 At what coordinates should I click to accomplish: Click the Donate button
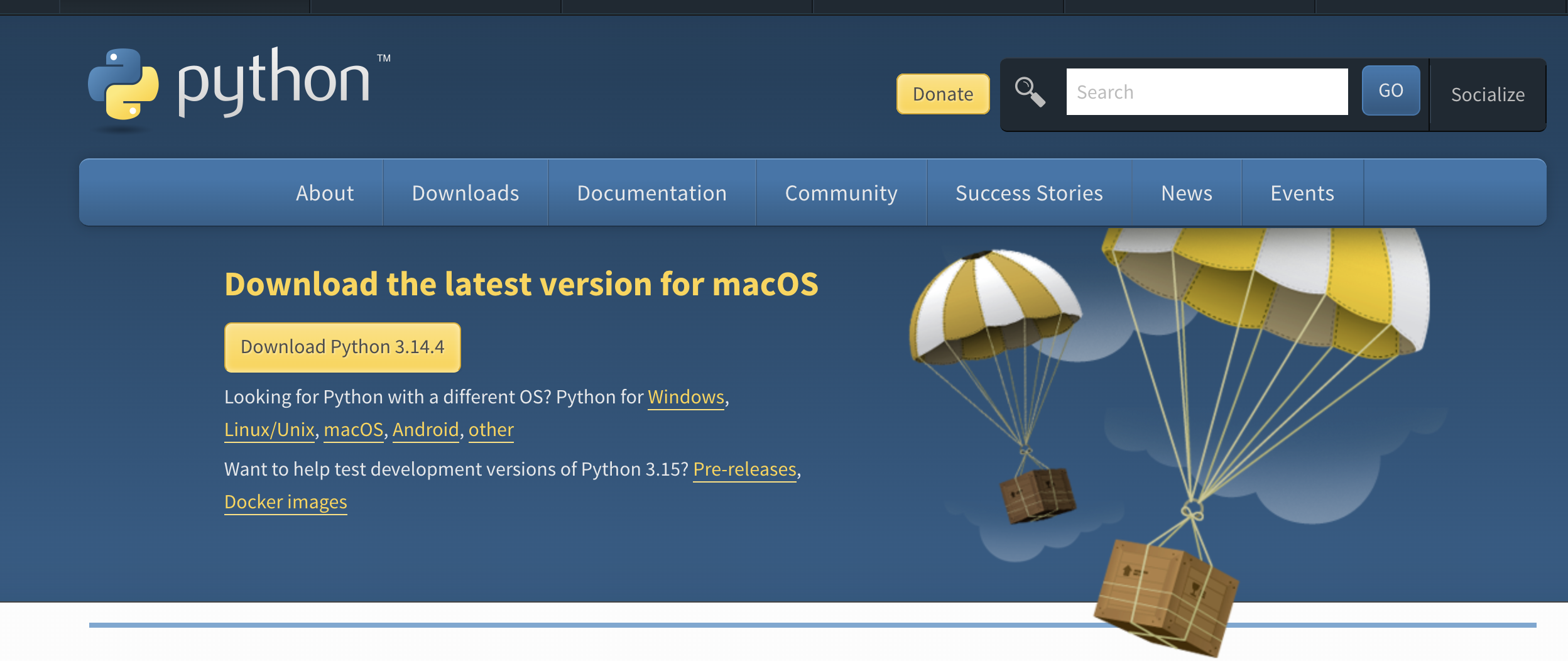943,94
